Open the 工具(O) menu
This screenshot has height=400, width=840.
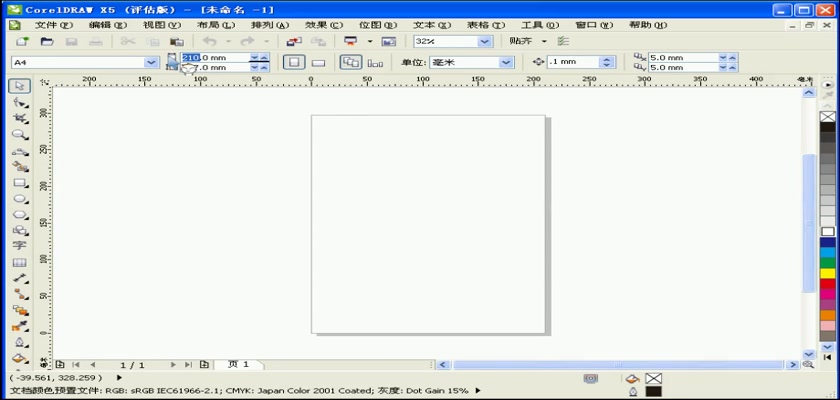coord(540,25)
